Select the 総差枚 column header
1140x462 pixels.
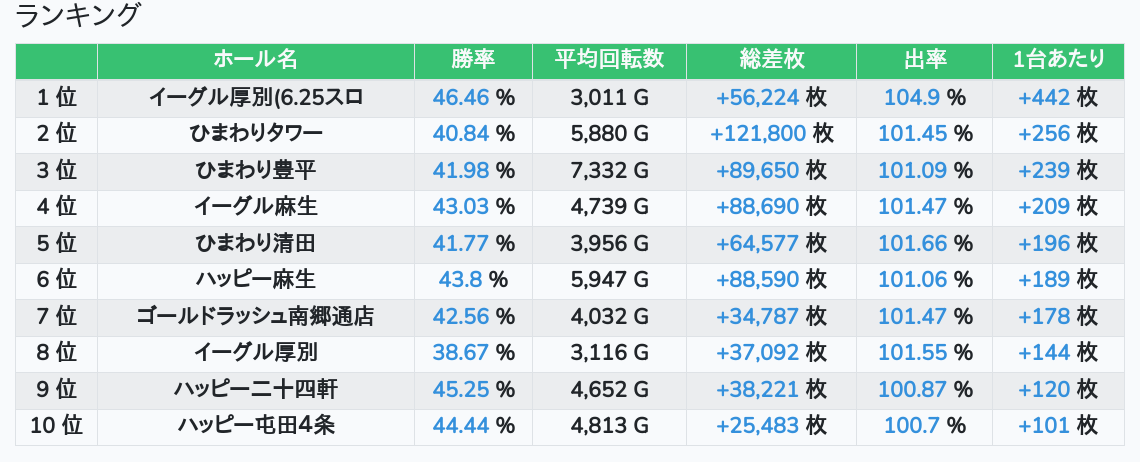tap(771, 60)
